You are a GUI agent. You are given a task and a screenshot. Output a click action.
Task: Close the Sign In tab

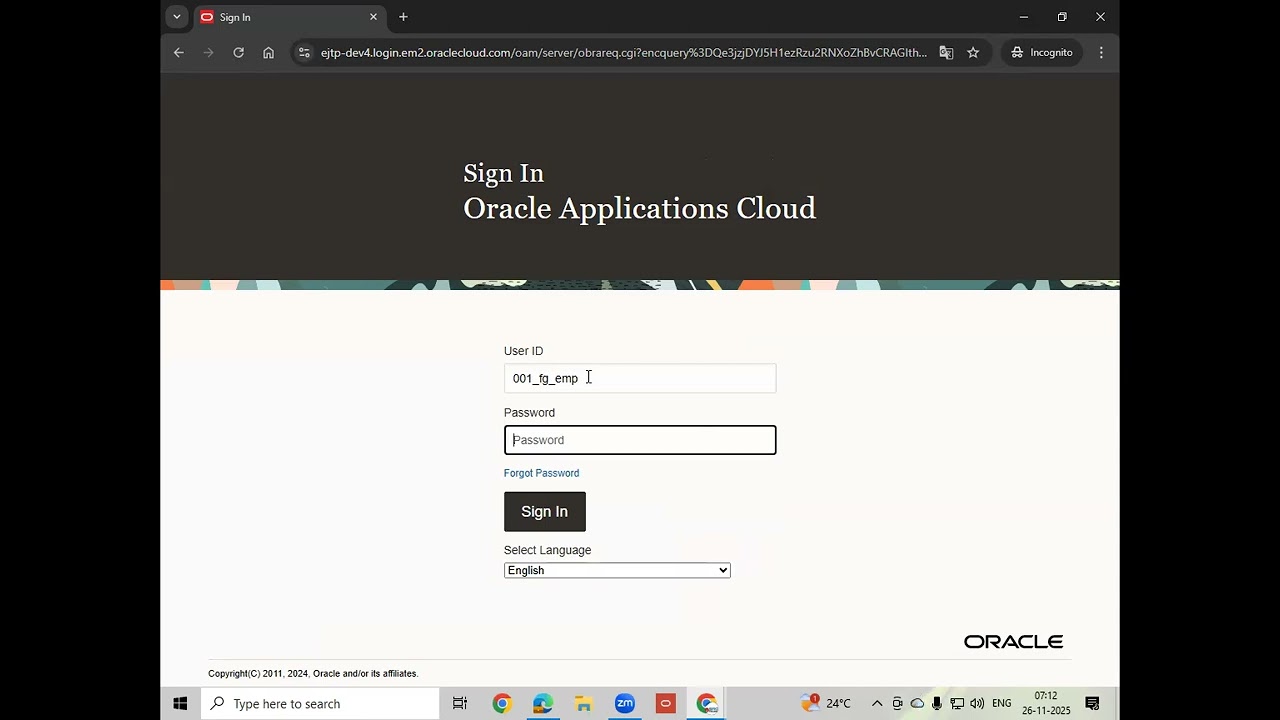click(373, 17)
